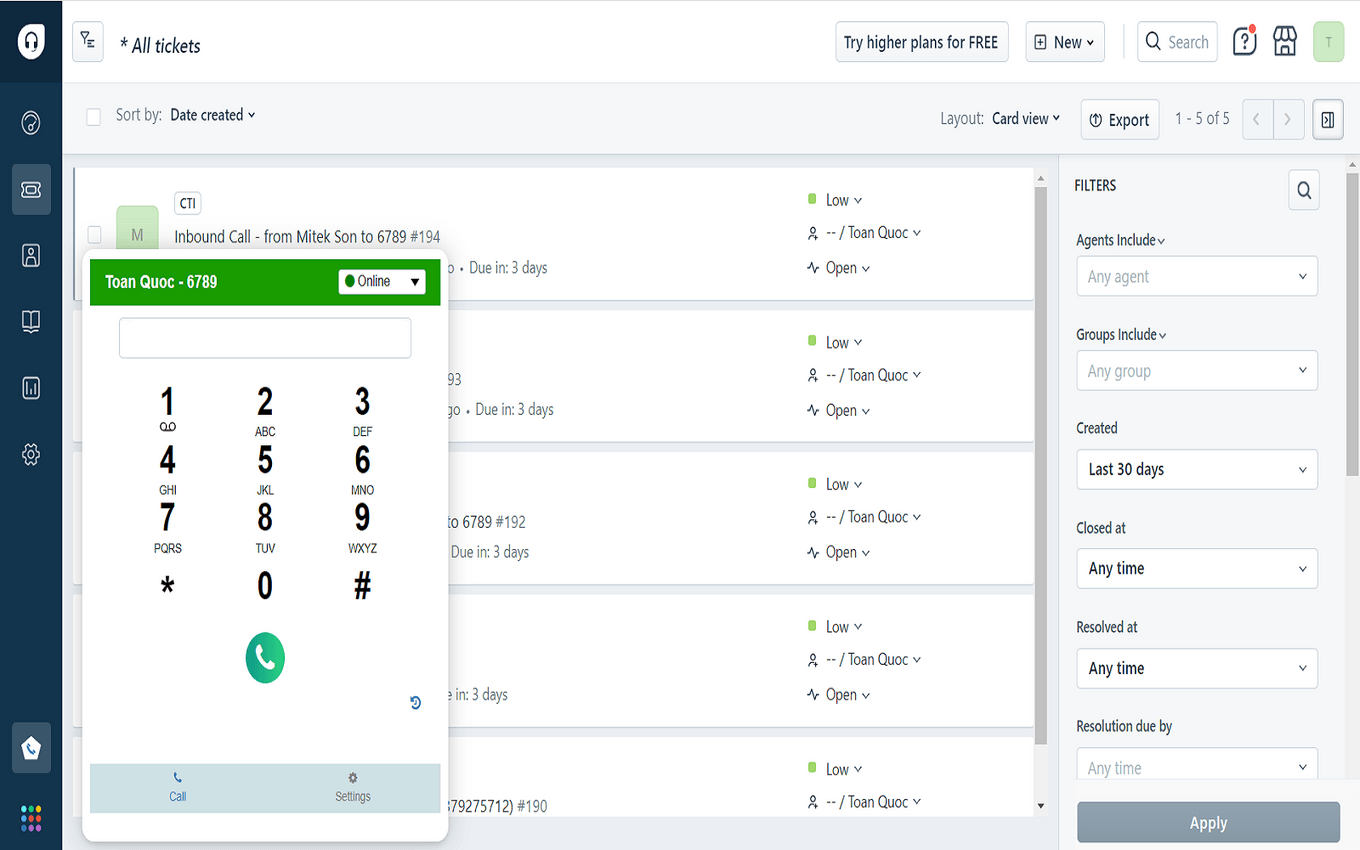The width and height of the screenshot is (1360, 850).
Task: Open the dashboard headset icon in sidebar
Action: click(x=31, y=123)
